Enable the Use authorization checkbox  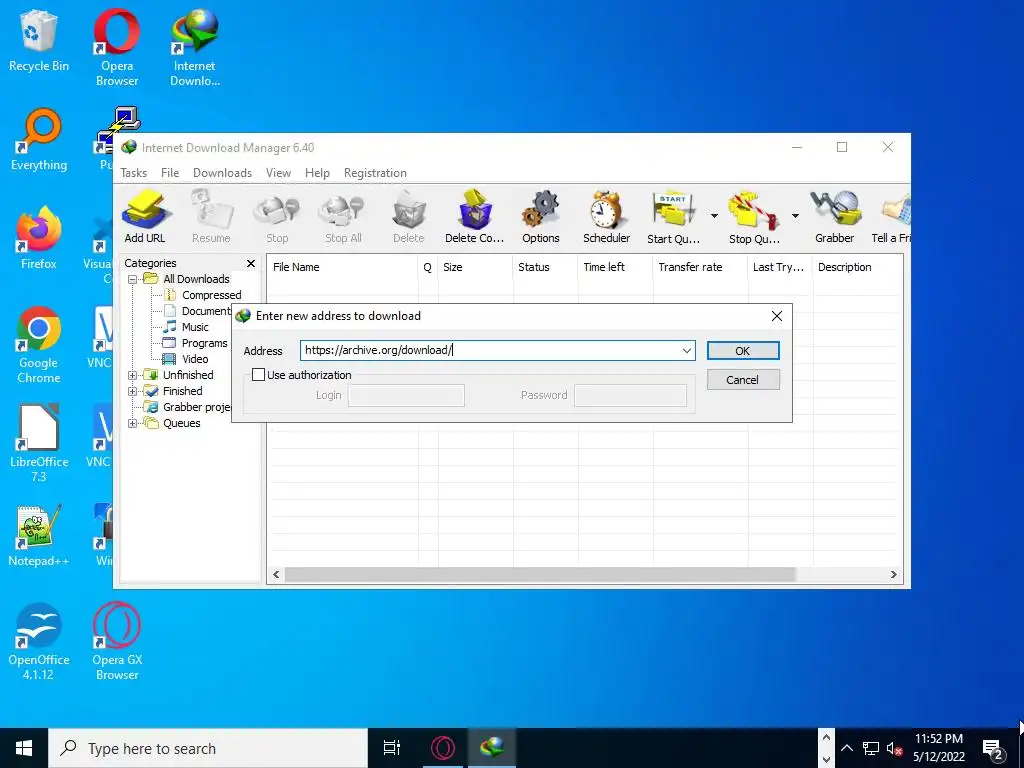259,375
